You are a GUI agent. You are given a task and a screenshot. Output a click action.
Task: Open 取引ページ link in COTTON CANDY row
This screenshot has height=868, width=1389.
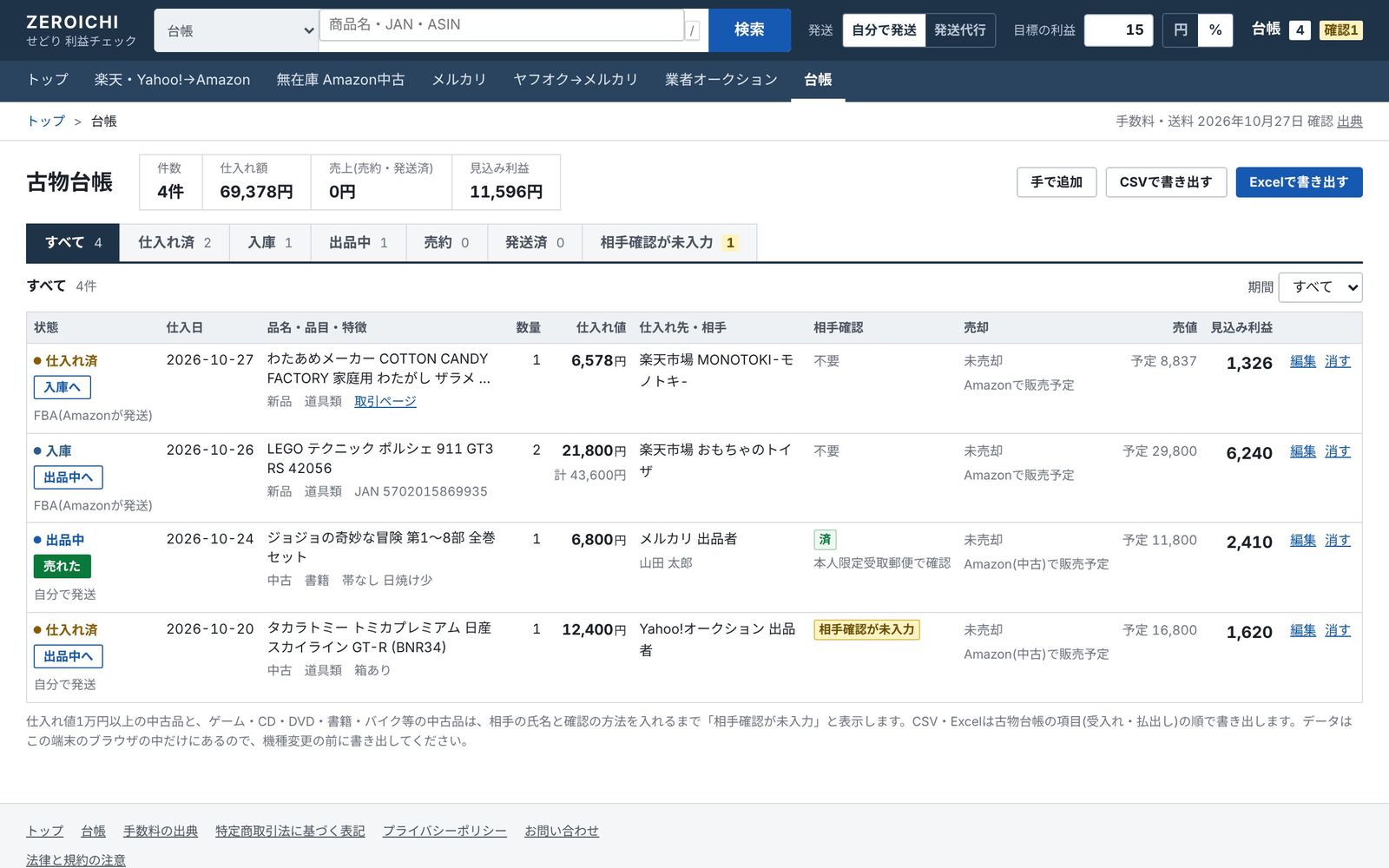pos(385,402)
